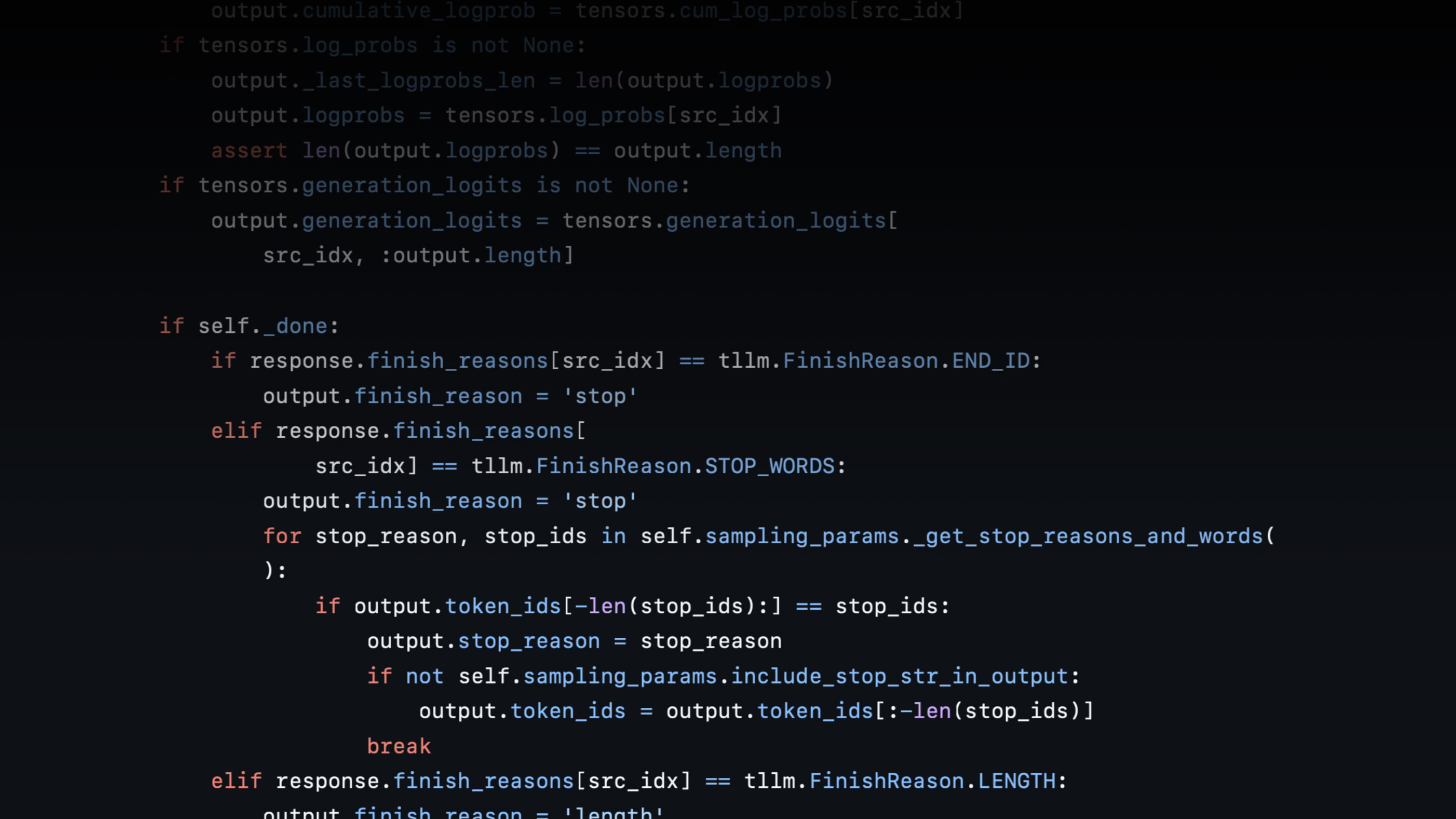Click 'in' keyword in the for loop
Screen dimensions: 1456x819
(613, 536)
